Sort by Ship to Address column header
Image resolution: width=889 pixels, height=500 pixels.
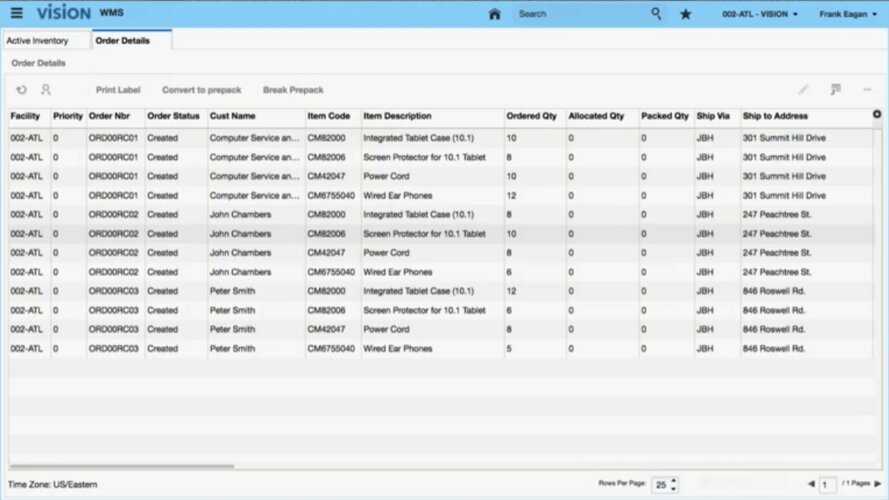(x=775, y=116)
